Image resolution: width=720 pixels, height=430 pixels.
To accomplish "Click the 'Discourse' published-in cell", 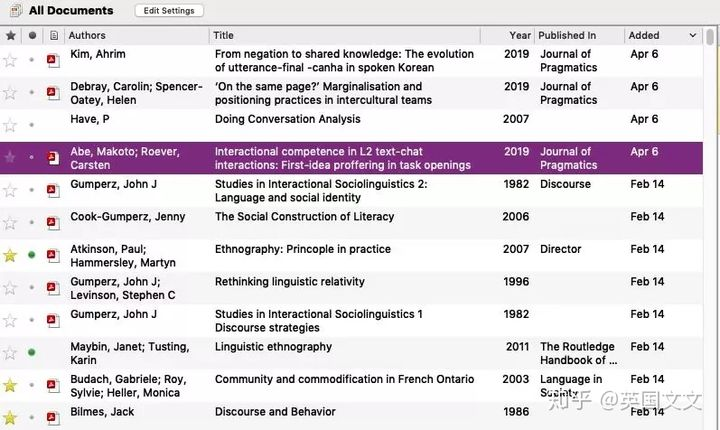I will (x=565, y=184).
